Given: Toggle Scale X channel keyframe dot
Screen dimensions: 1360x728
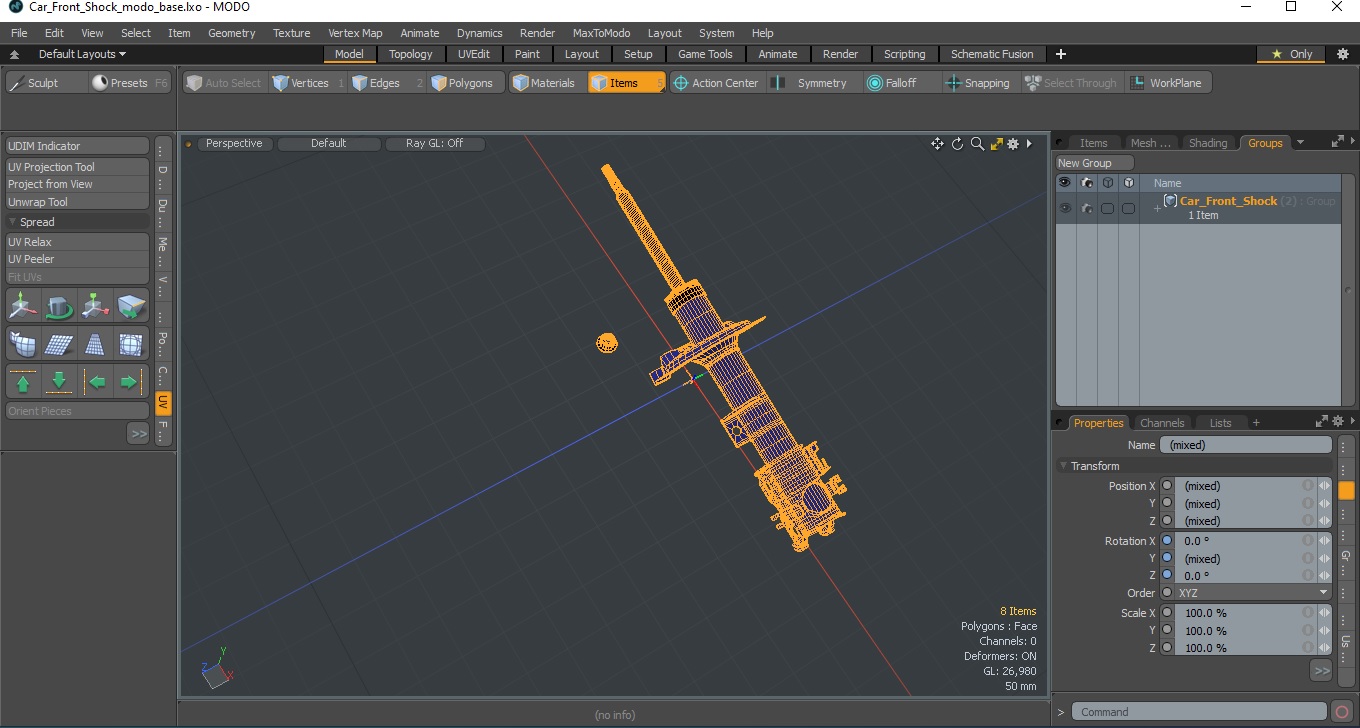Looking at the screenshot, I should point(1167,613).
